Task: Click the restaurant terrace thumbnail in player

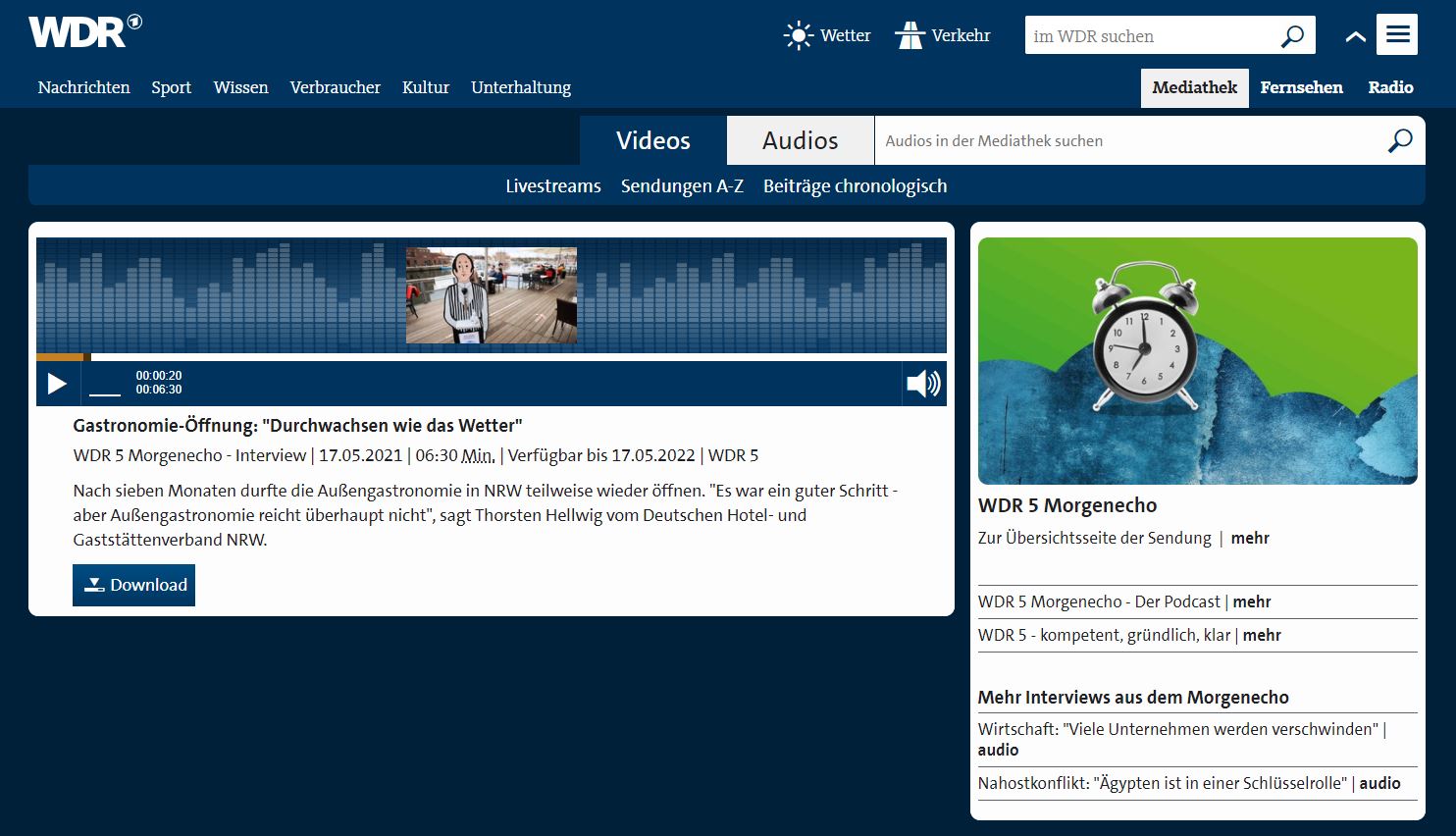Action: pyautogui.click(x=492, y=295)
